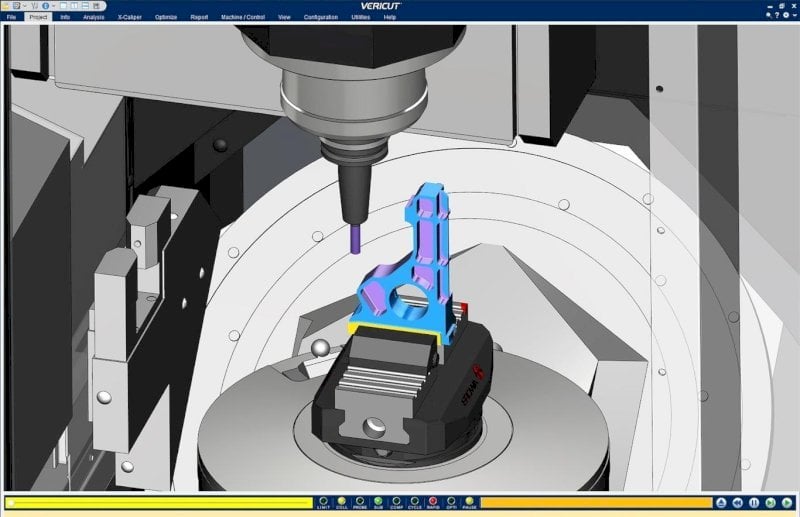This screenshot has width=800, height=517.
Task: Toggle the OPTI status light
Action: tap(451, 503)
